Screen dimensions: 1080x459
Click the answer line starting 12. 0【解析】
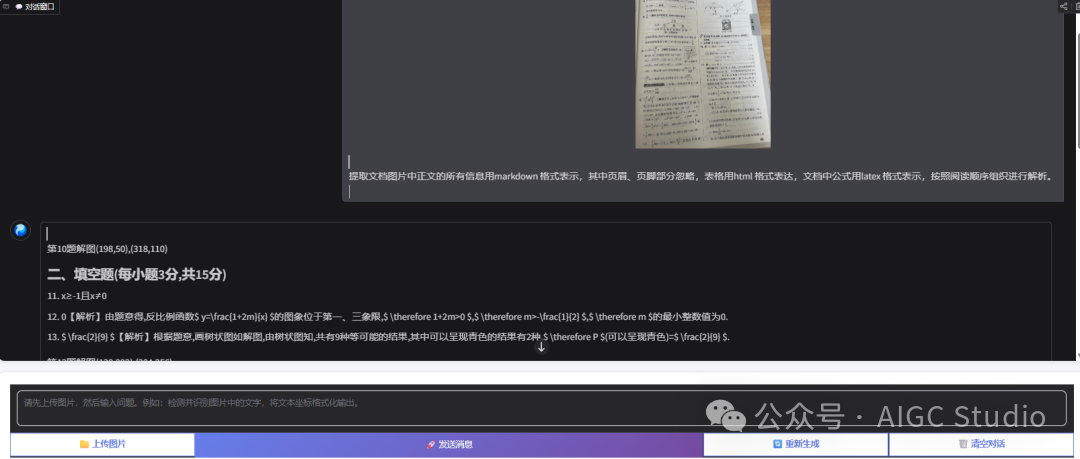(388, 317)
